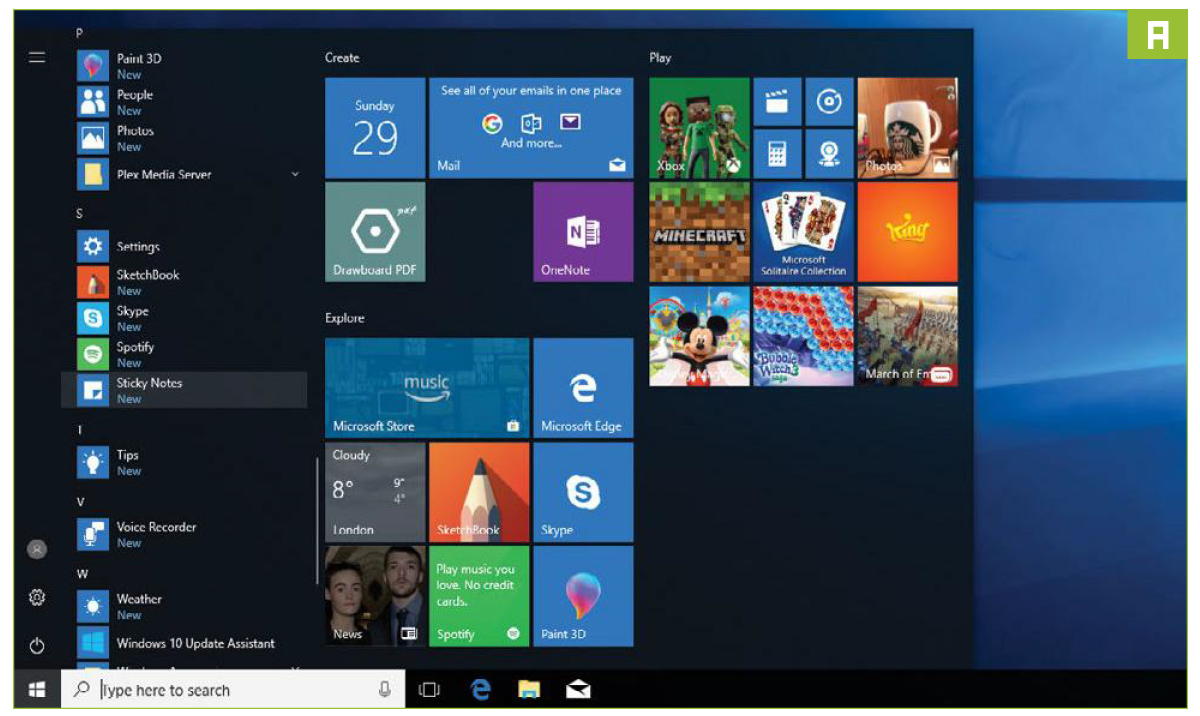Click the Windows Start button
Image resolution: width=1200 pixels, height=716 pixels.
[x=37, y=689]
